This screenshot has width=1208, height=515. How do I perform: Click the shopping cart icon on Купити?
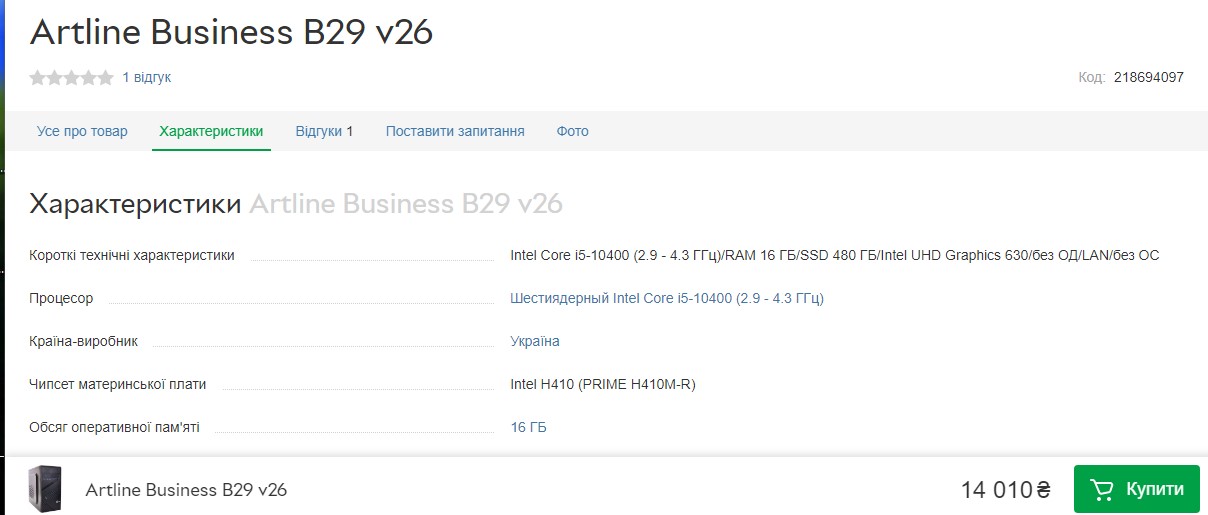pyautogui.click(x=1102, y=489)
